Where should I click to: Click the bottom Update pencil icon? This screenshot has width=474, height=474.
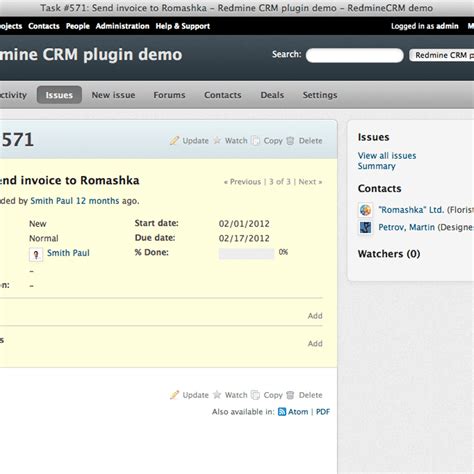coord(174,395)
